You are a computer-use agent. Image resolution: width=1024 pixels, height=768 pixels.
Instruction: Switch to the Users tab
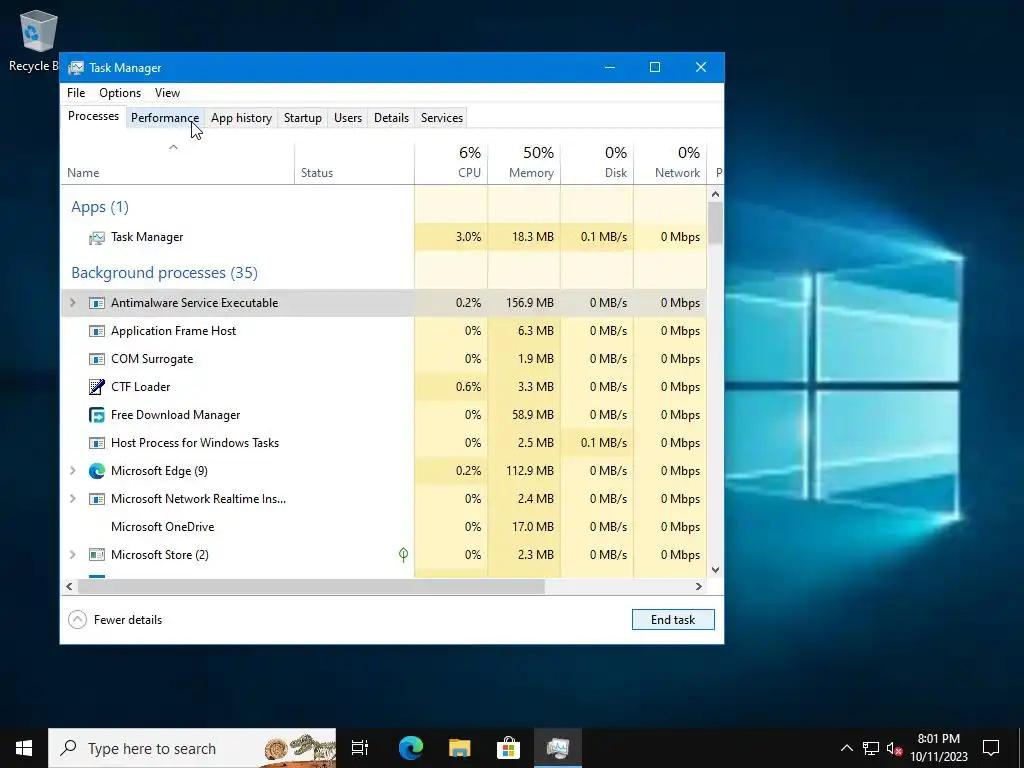(x=347, y=118)
